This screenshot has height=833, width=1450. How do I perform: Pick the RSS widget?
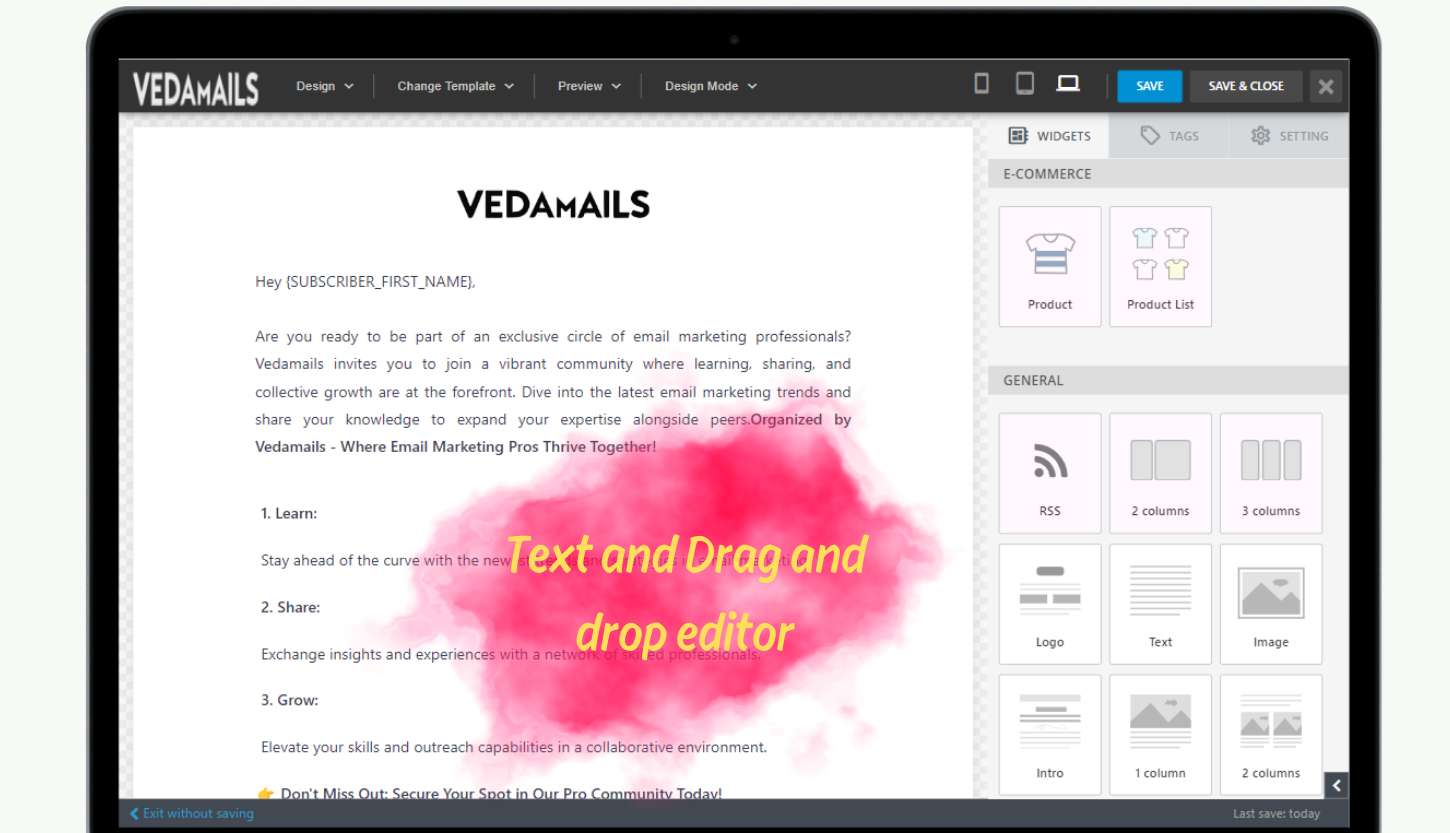[x=1050, y=473]
